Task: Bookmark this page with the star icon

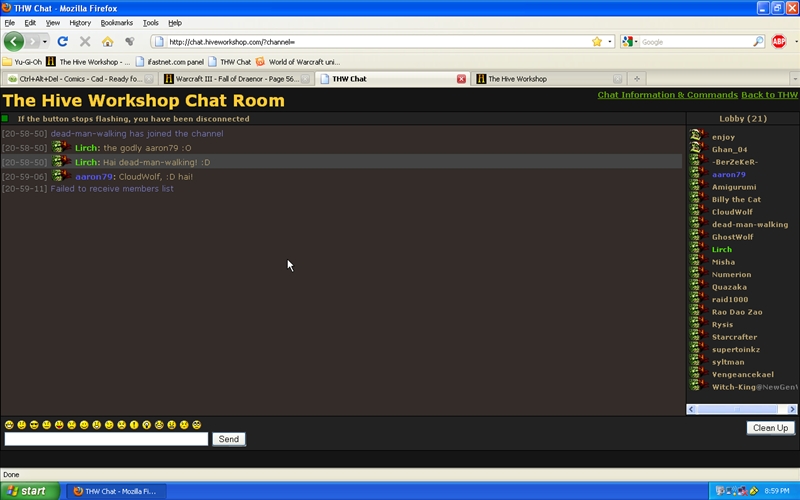Action: tap(597, 42)
